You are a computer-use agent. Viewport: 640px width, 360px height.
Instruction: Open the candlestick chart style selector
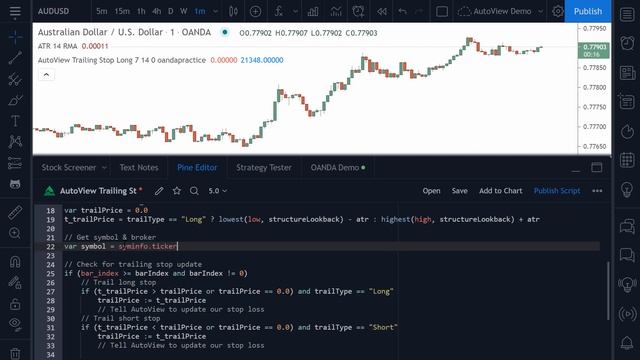(233, 11)
